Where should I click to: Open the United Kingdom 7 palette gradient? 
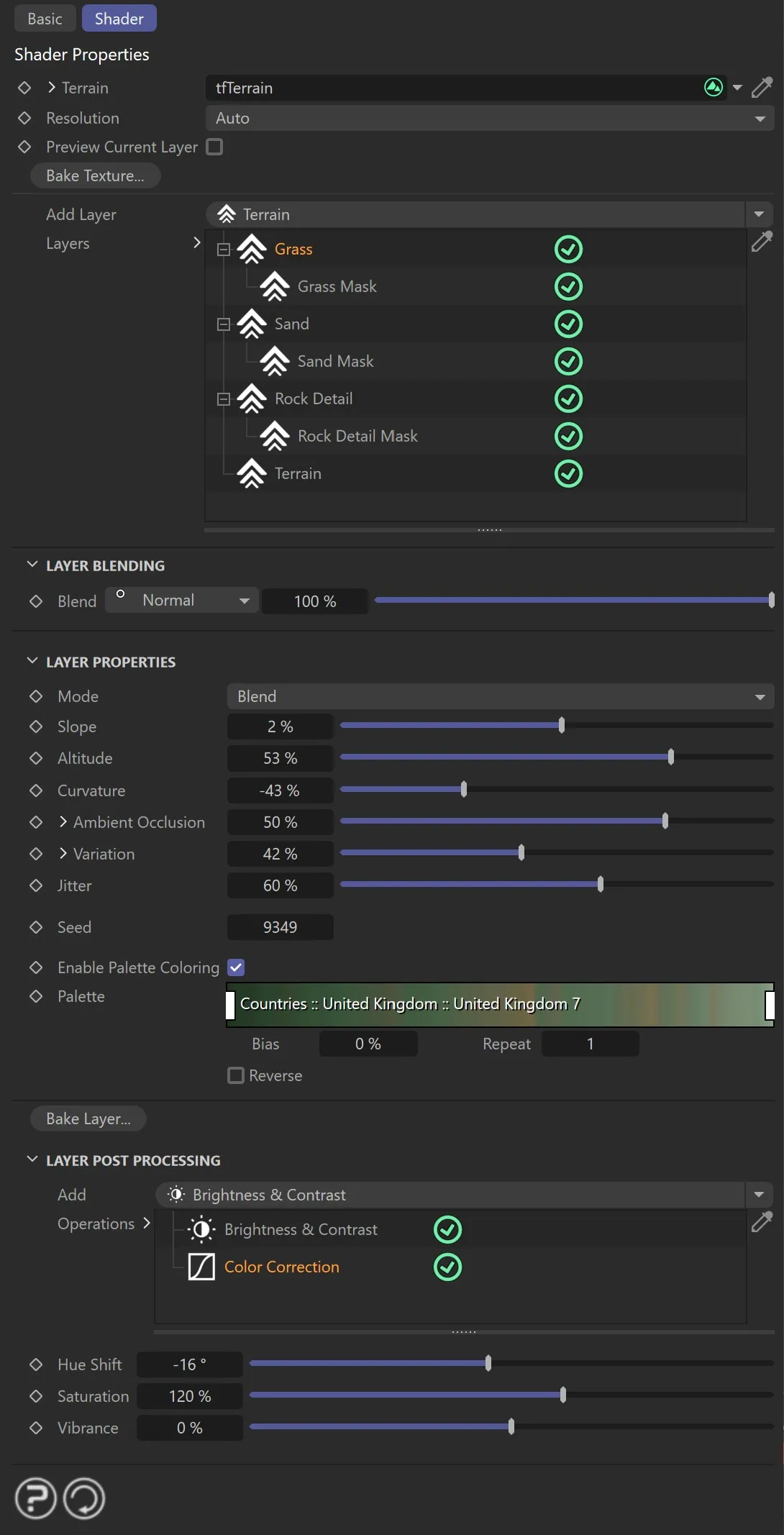tap(501, 1004)
